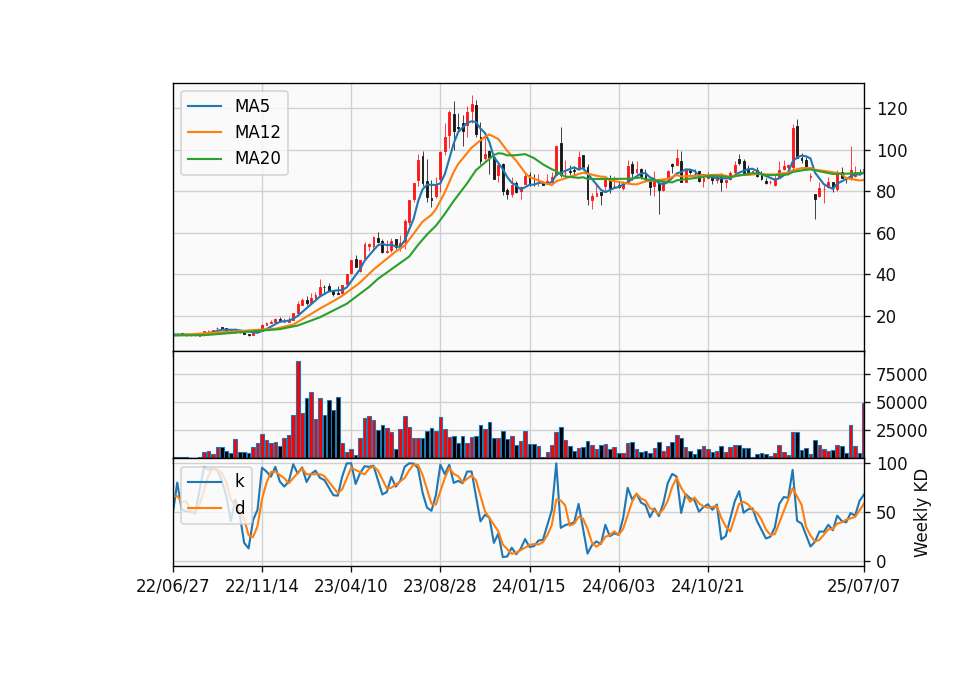Click the orange MA12 legend line sample

204,132
